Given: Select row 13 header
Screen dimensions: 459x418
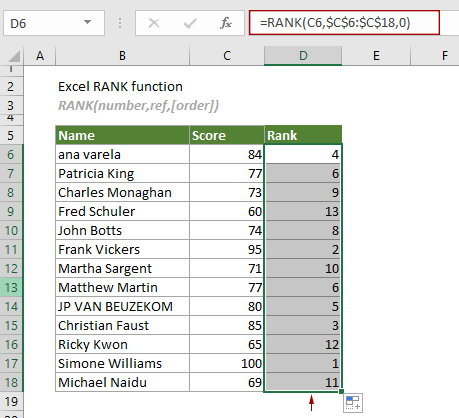Looking at the screenshot, I should pos(11,287).
